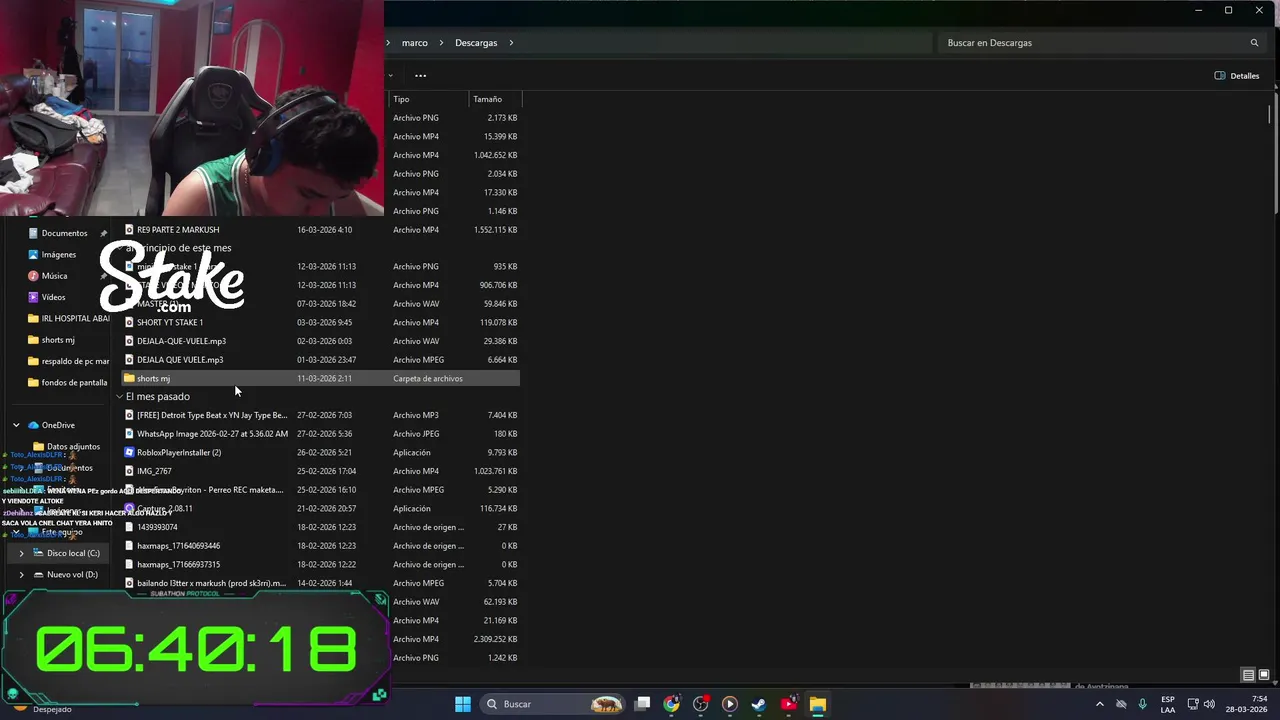Click the RE9 PARTE 2 MARKUSH file icon
Image resolution: width=1280 pixels, height=720 pixels.
[x=129, y=230]
